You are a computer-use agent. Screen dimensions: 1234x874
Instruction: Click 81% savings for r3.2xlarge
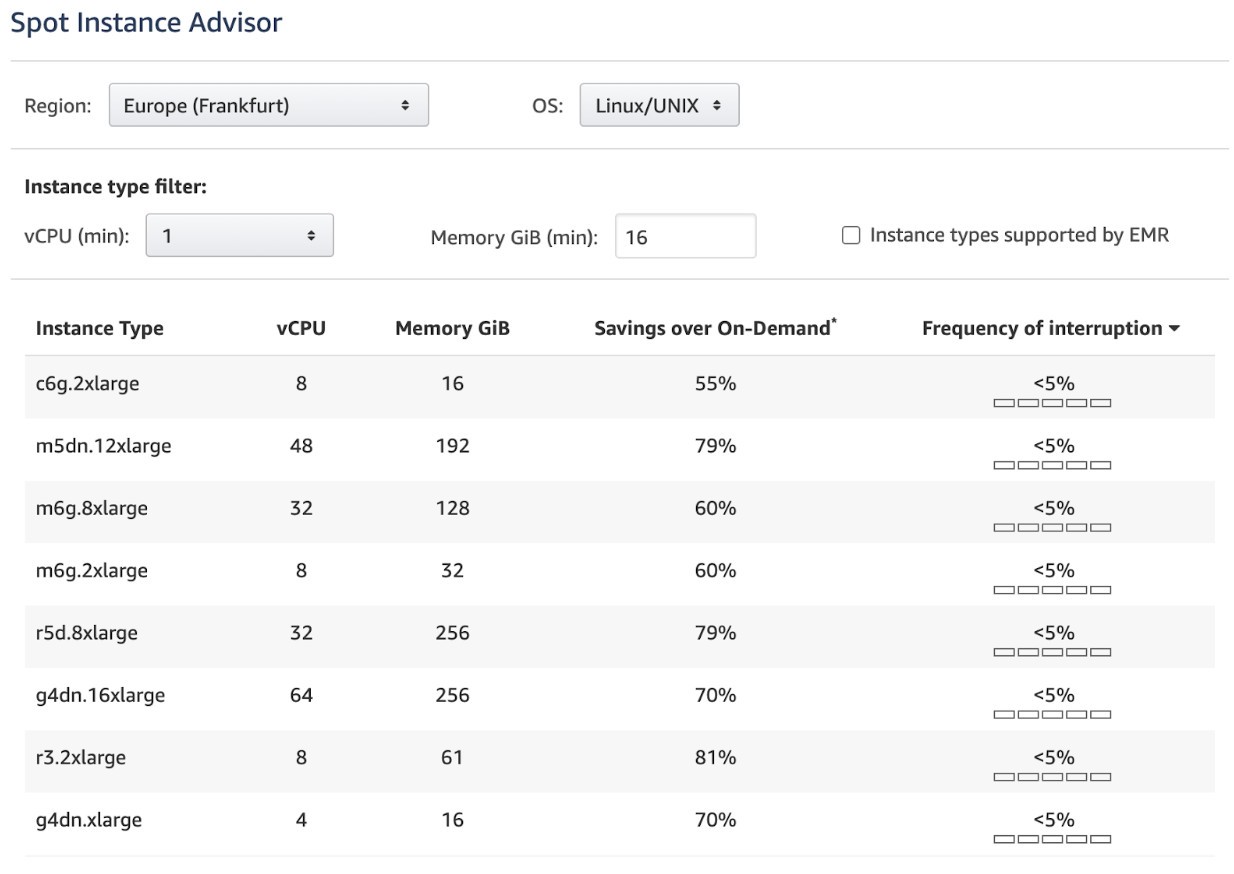coord(715,757)
